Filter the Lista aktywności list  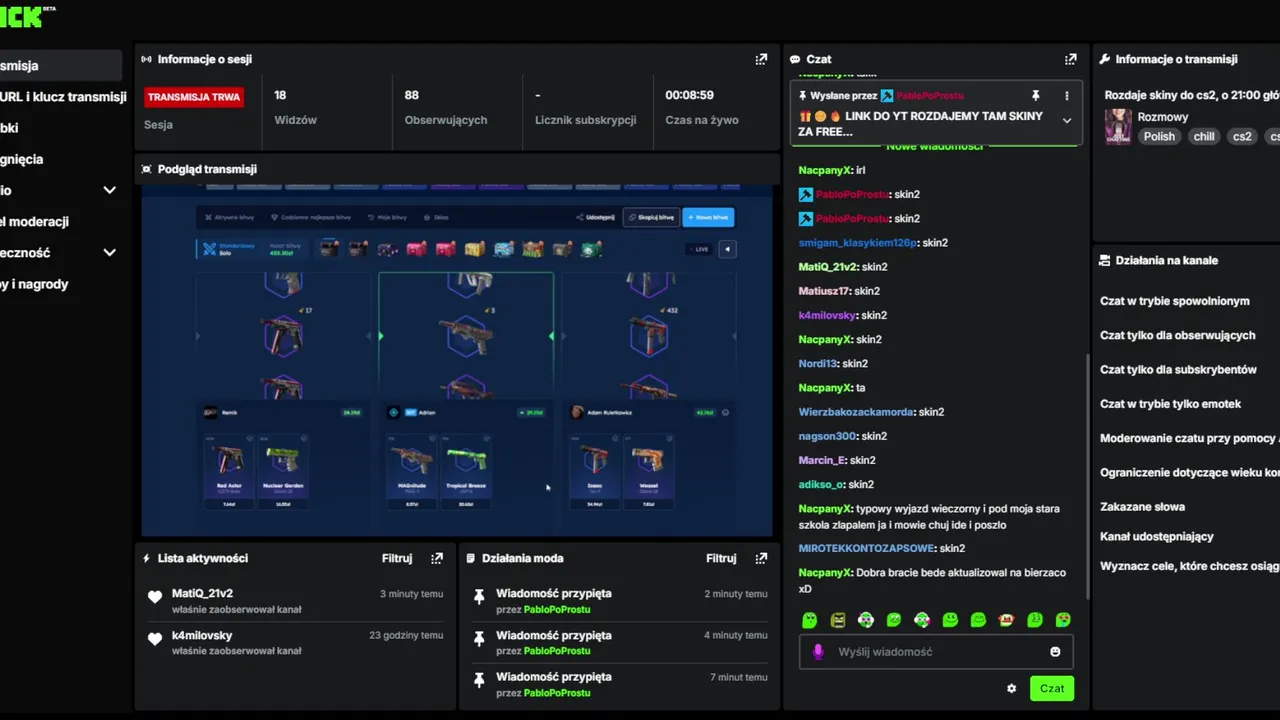[397, 558]
